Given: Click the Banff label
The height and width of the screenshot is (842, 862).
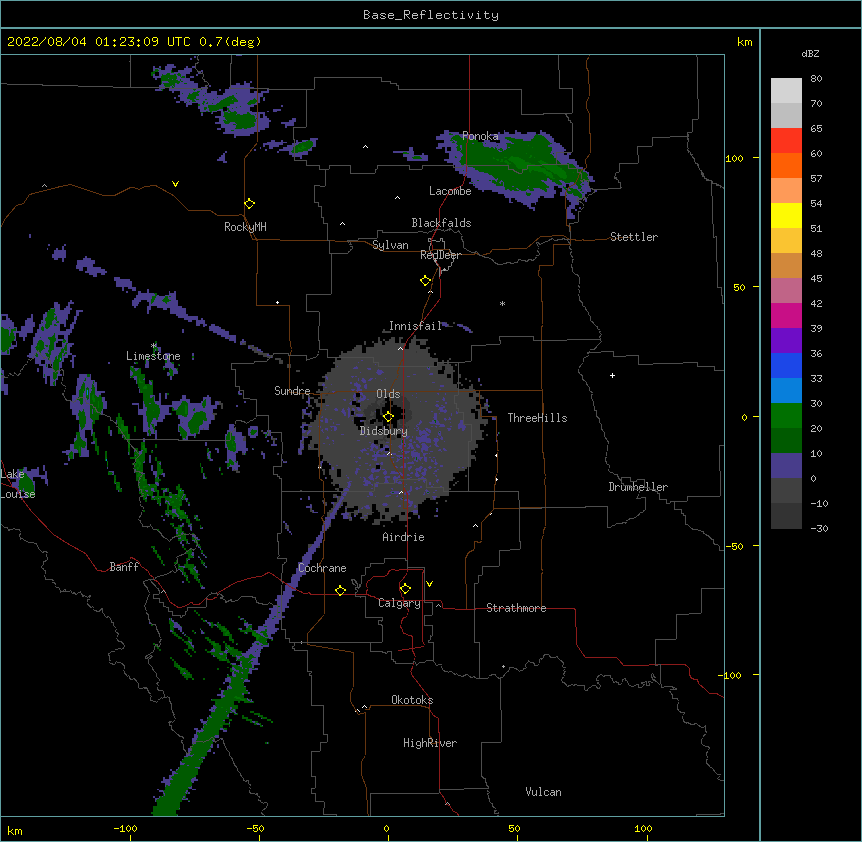Looking at the screenshot, I should point(124,567).
